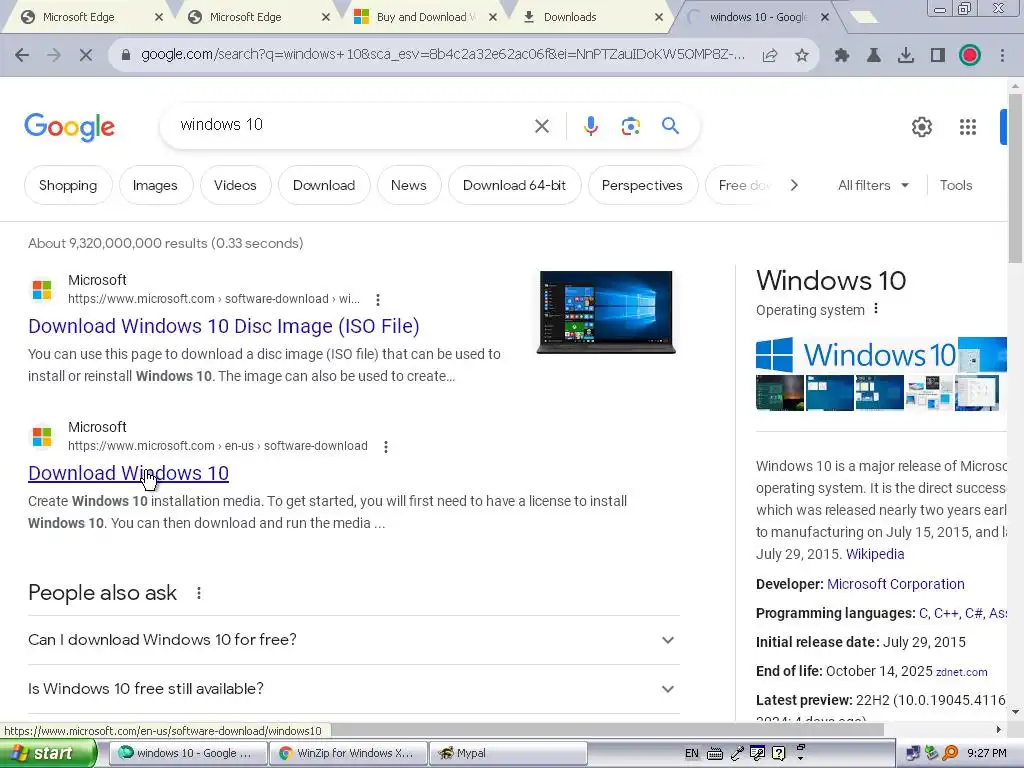Expand 'Is Windows 10 free still available?'
Viewport: 1024px width, 768px height.
354,689
